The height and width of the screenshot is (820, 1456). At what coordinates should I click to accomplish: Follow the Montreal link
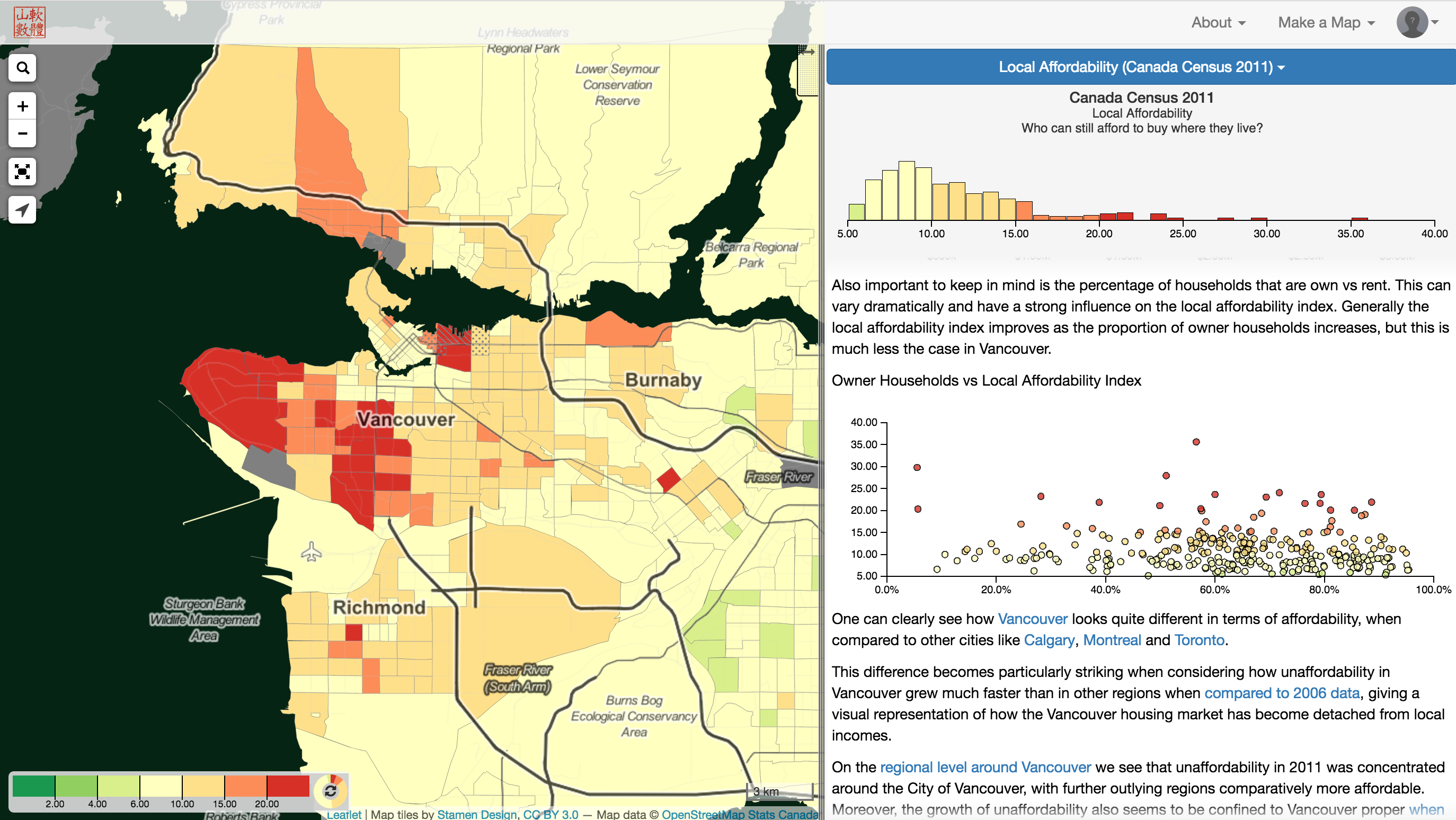(1112, 640)
